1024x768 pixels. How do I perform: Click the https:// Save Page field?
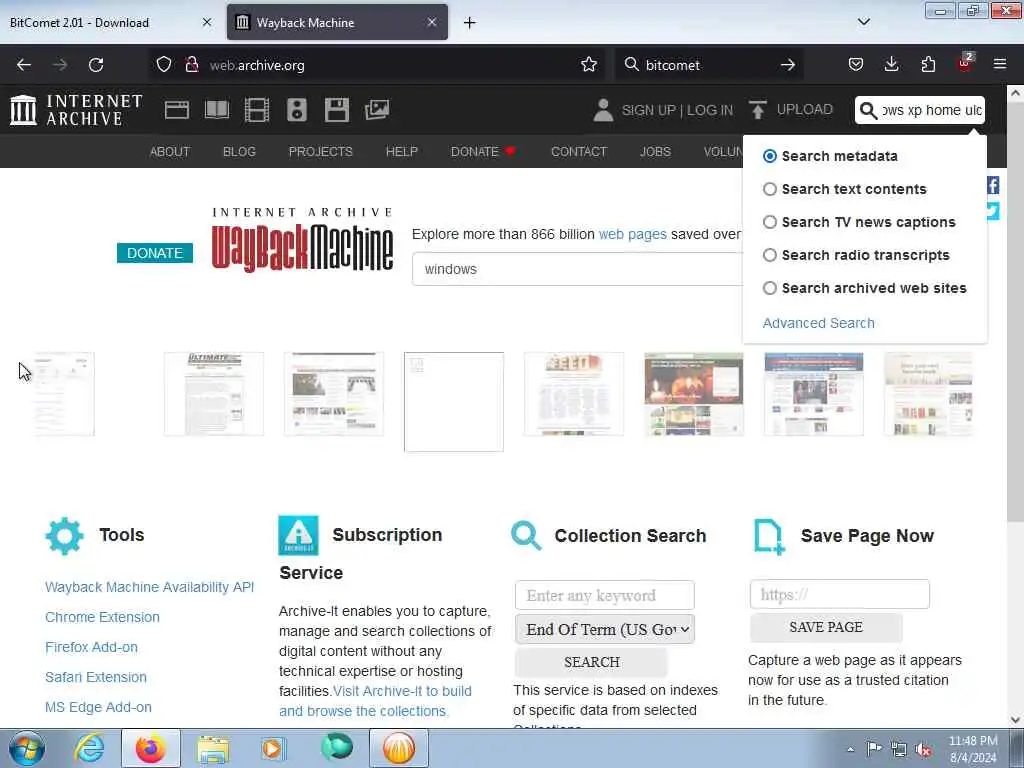(840, 594)
